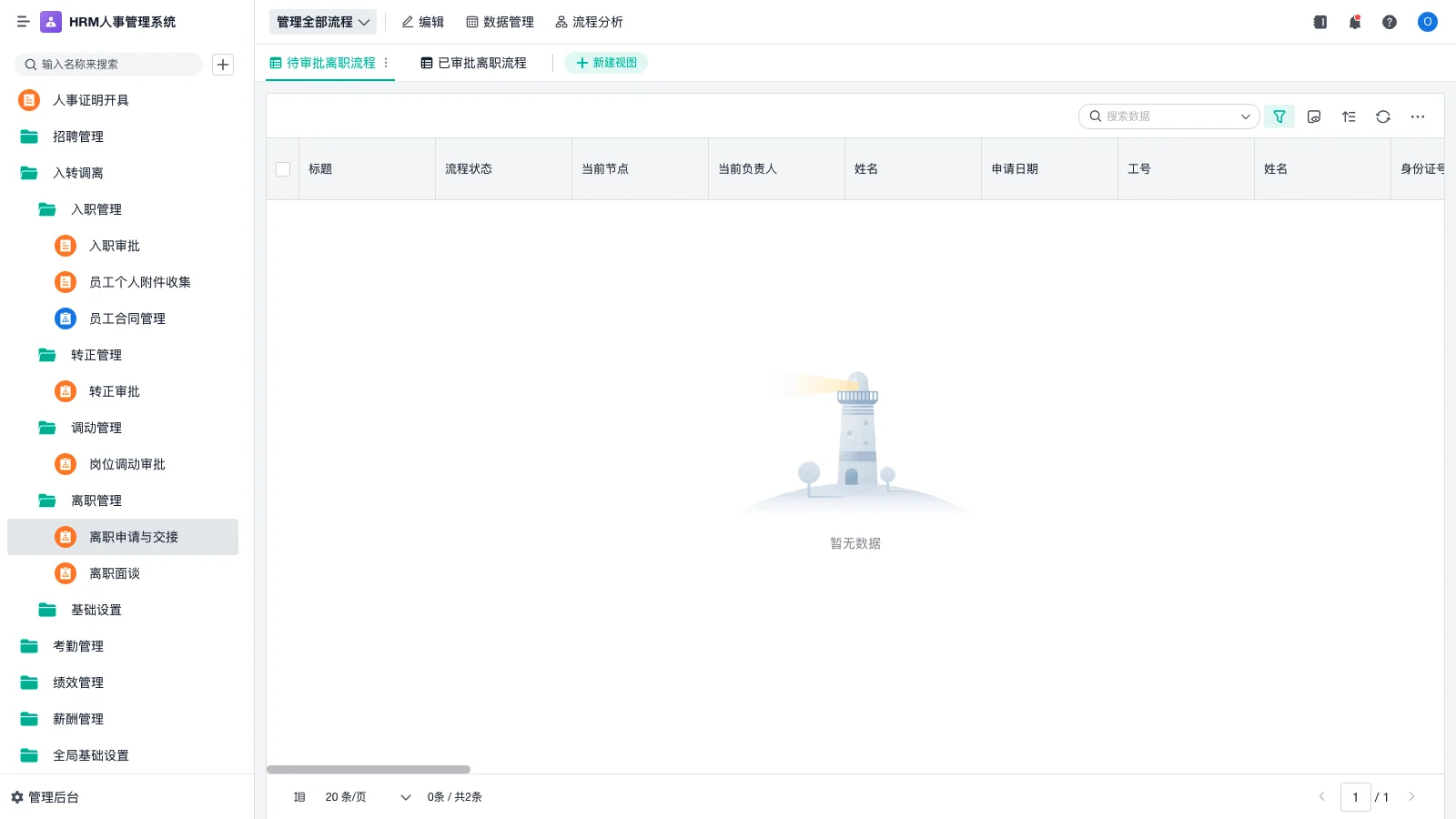
Task: Expand the search data dropdown chevron
Action: click(x=1245, y=116)
